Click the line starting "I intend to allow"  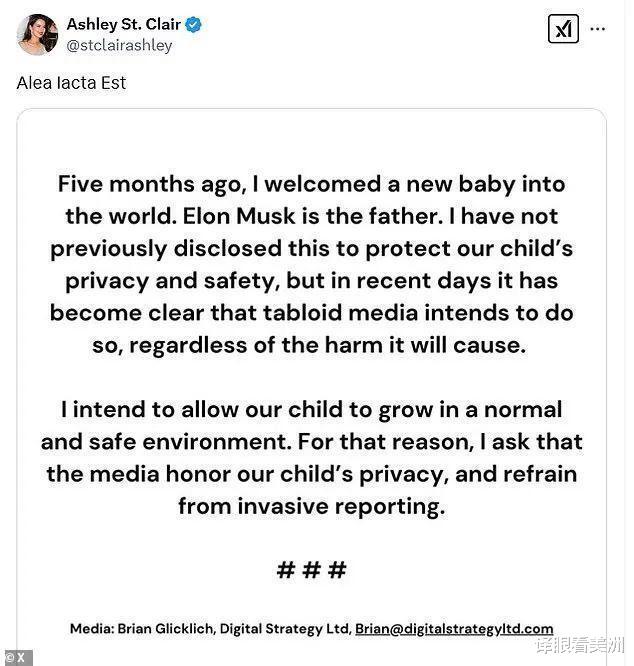point(311,409)
